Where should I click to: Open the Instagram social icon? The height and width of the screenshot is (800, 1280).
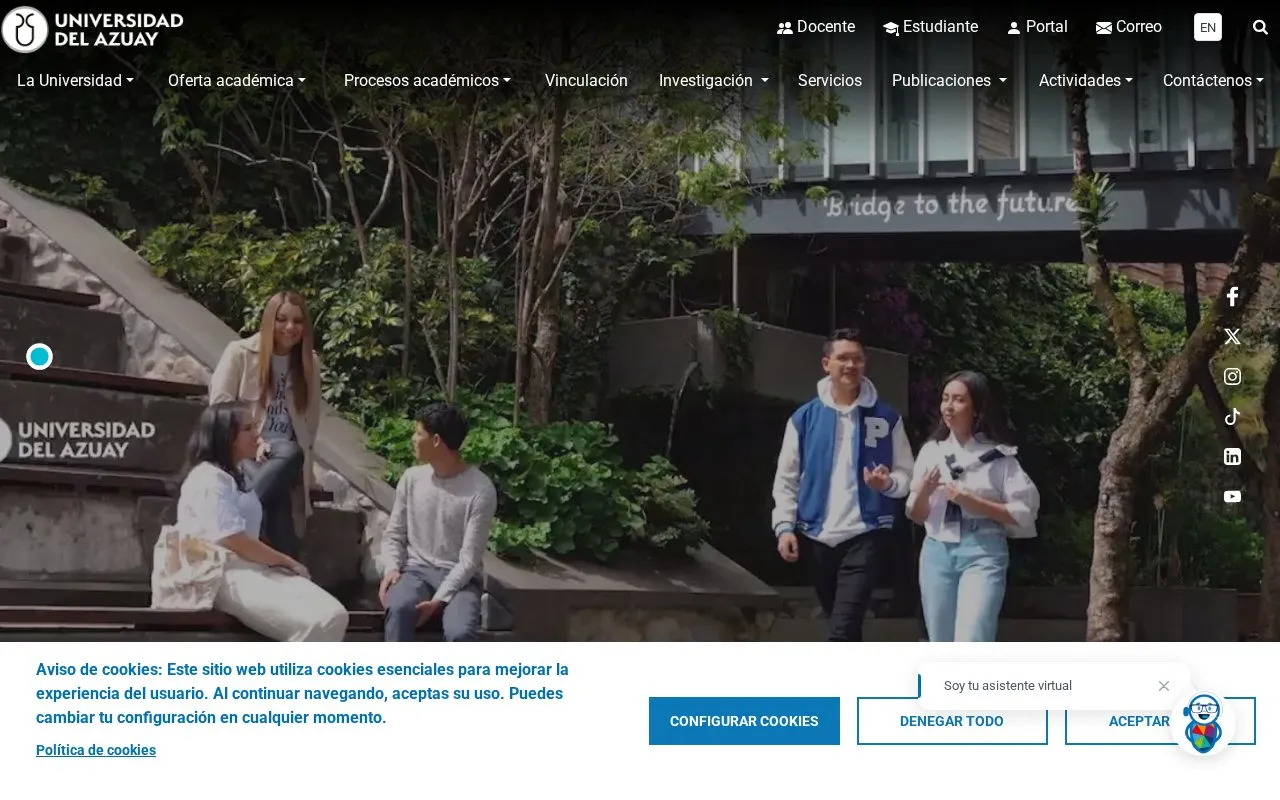[1232, 376]
